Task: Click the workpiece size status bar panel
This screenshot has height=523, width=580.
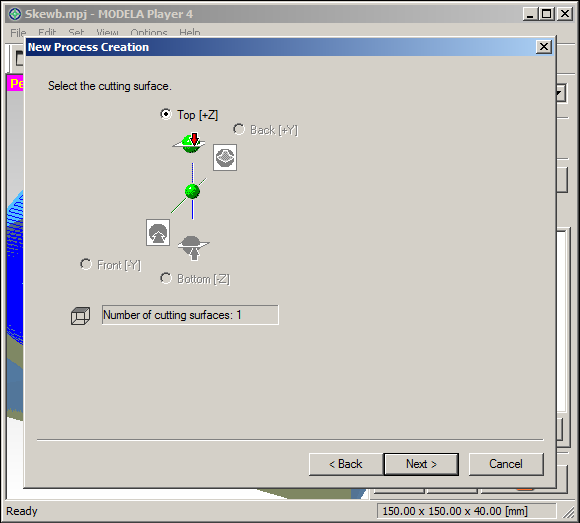Action: pyautogui.click(x=466, y=511)
